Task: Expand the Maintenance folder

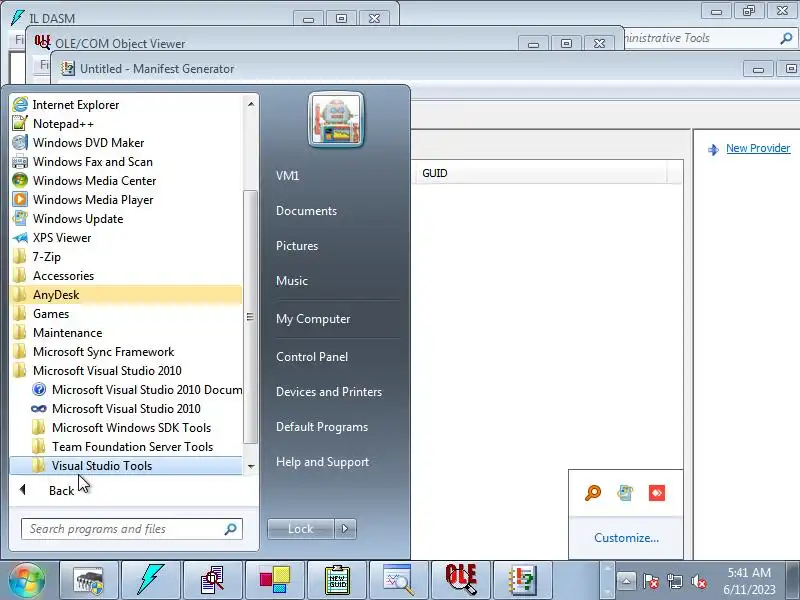Action: point(126,333)
